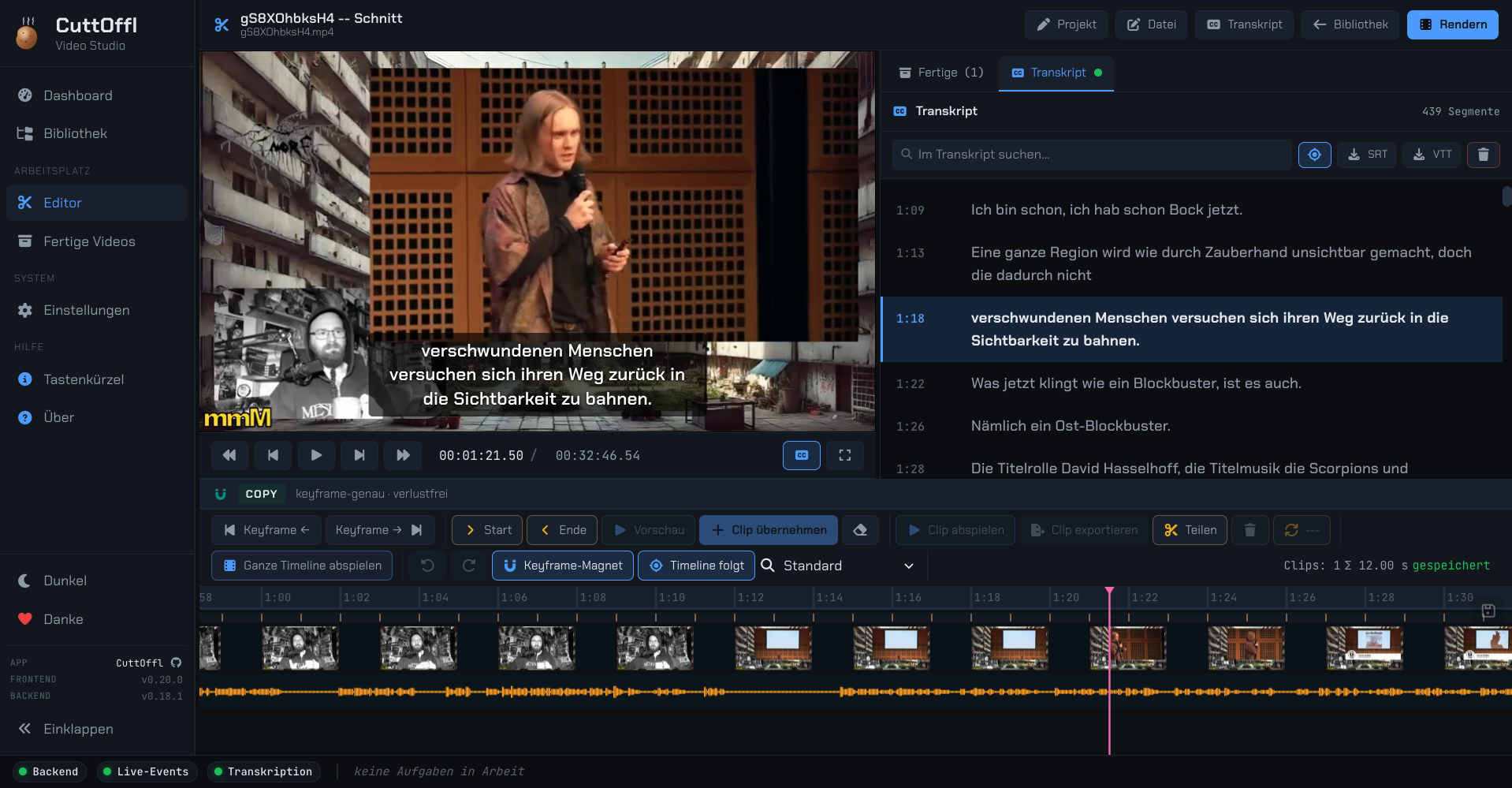Open the Projekt menu
The image size is (1512, 788).
[x=1066, y=24]
